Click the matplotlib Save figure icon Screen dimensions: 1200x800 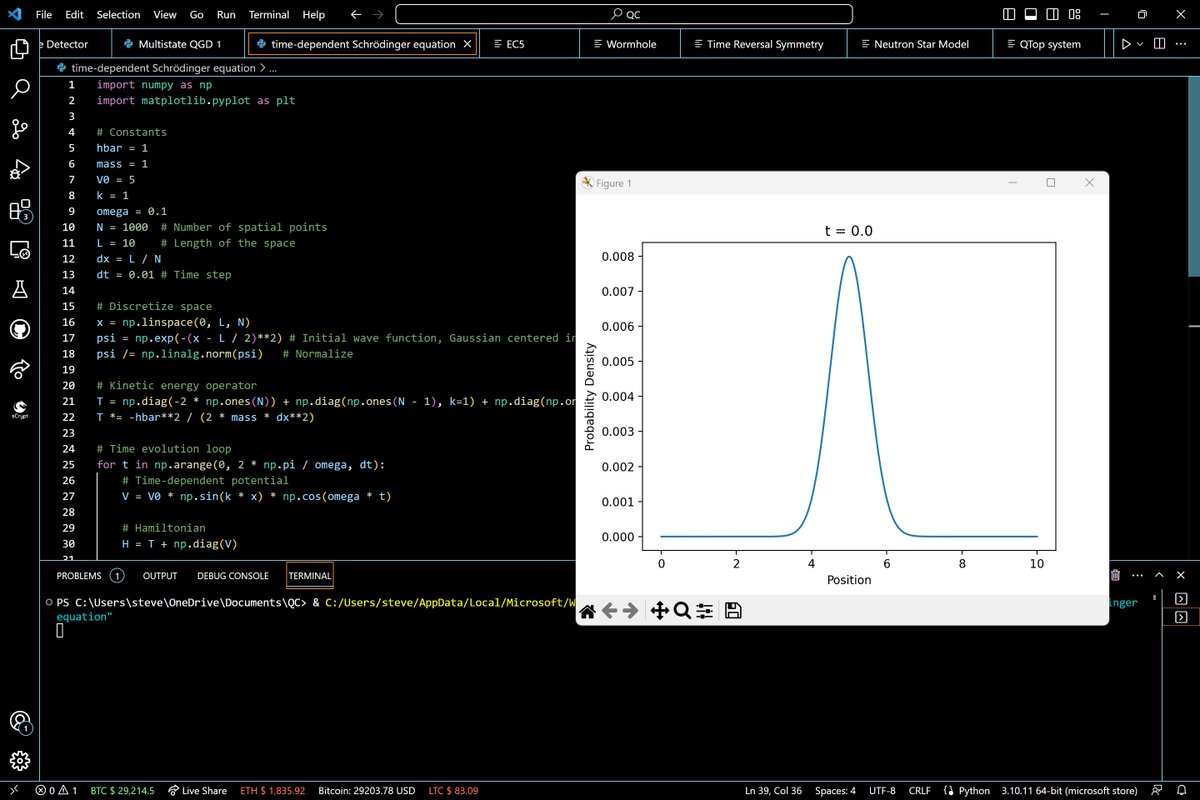pyautogui.click(x=733, y=610)
